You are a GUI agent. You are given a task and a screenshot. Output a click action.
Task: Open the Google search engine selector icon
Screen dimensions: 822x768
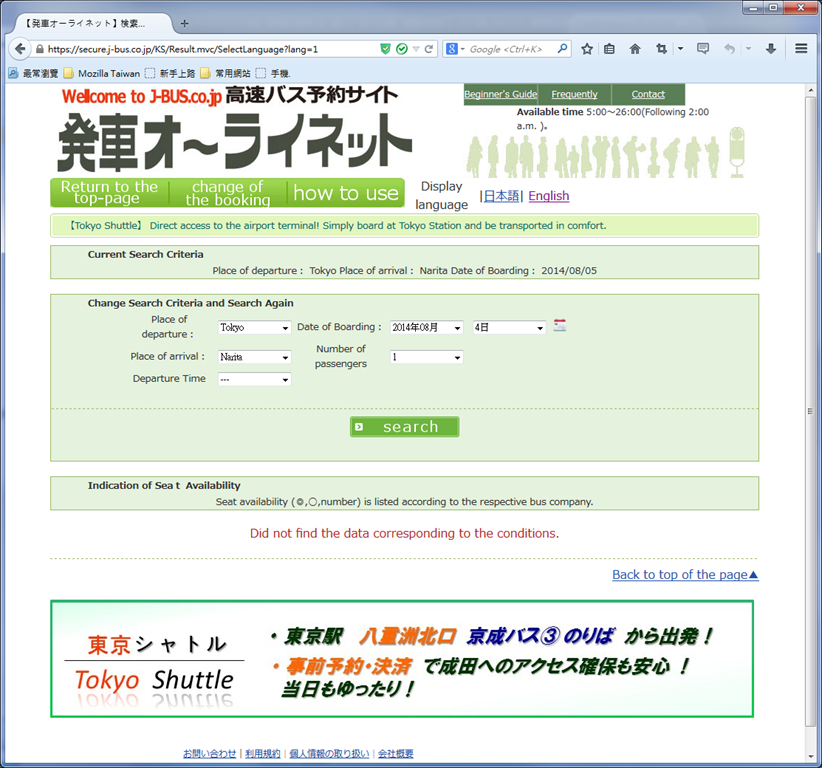[451, 49]
